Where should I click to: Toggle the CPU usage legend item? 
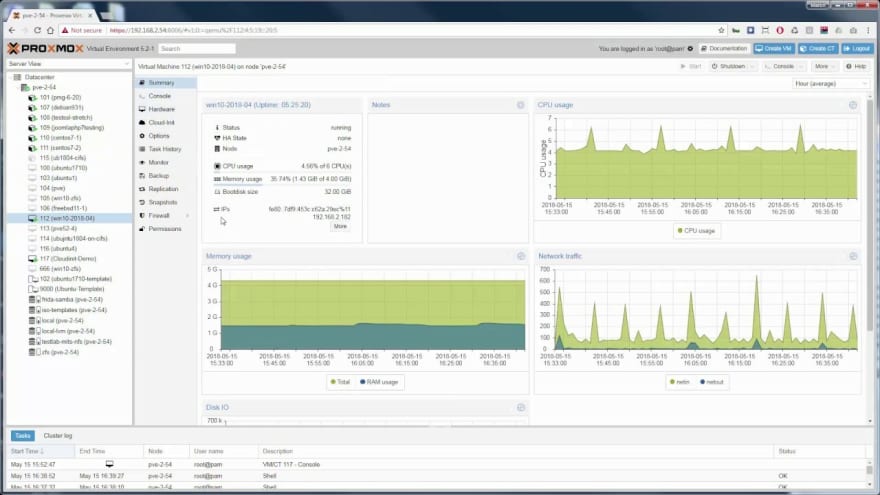(x=696, y=231)
